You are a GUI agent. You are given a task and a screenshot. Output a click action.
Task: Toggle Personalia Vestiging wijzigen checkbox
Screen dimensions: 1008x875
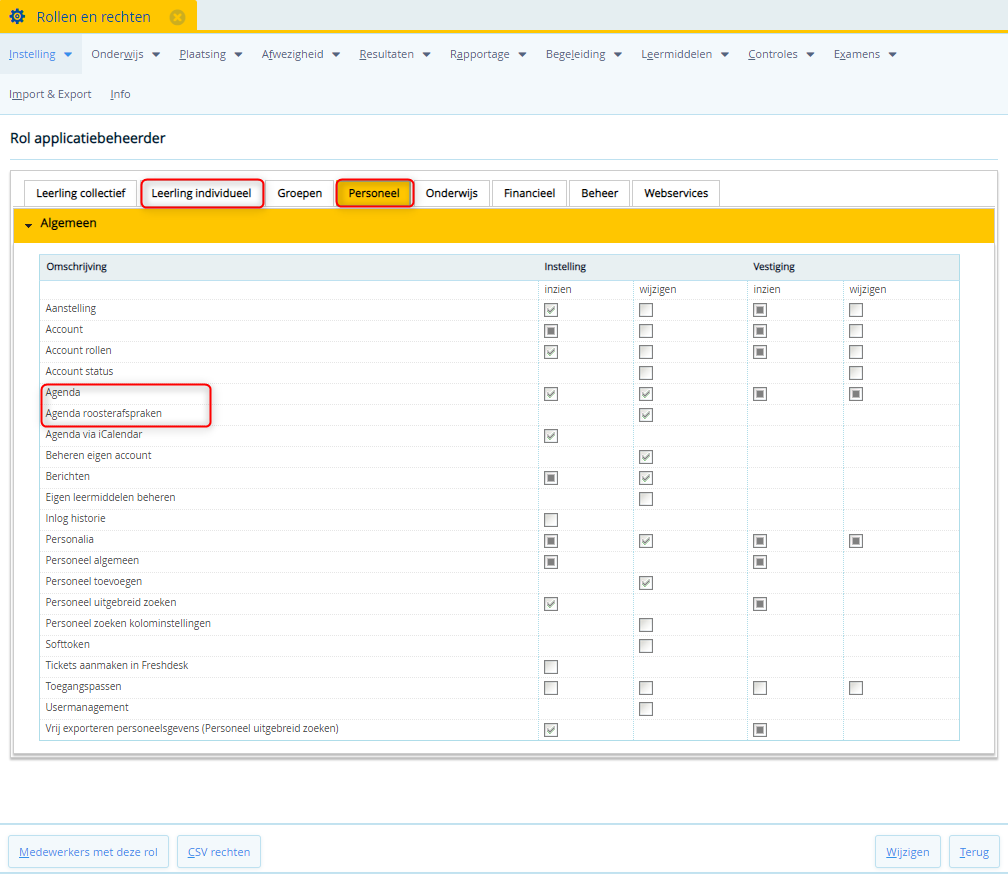click(856, 541)
